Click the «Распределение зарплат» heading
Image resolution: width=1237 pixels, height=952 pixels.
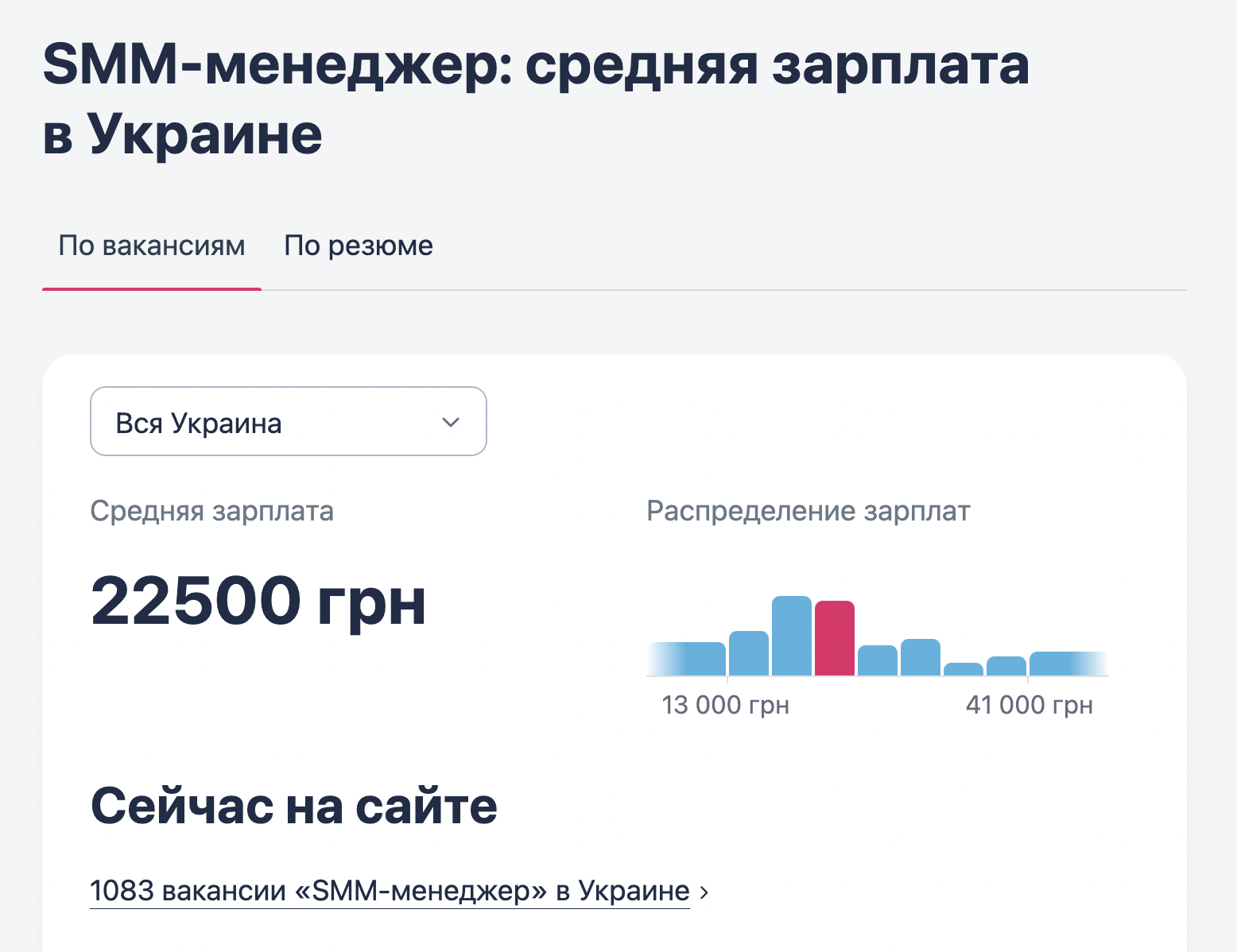pyautogui.click(x=808, y=511)
